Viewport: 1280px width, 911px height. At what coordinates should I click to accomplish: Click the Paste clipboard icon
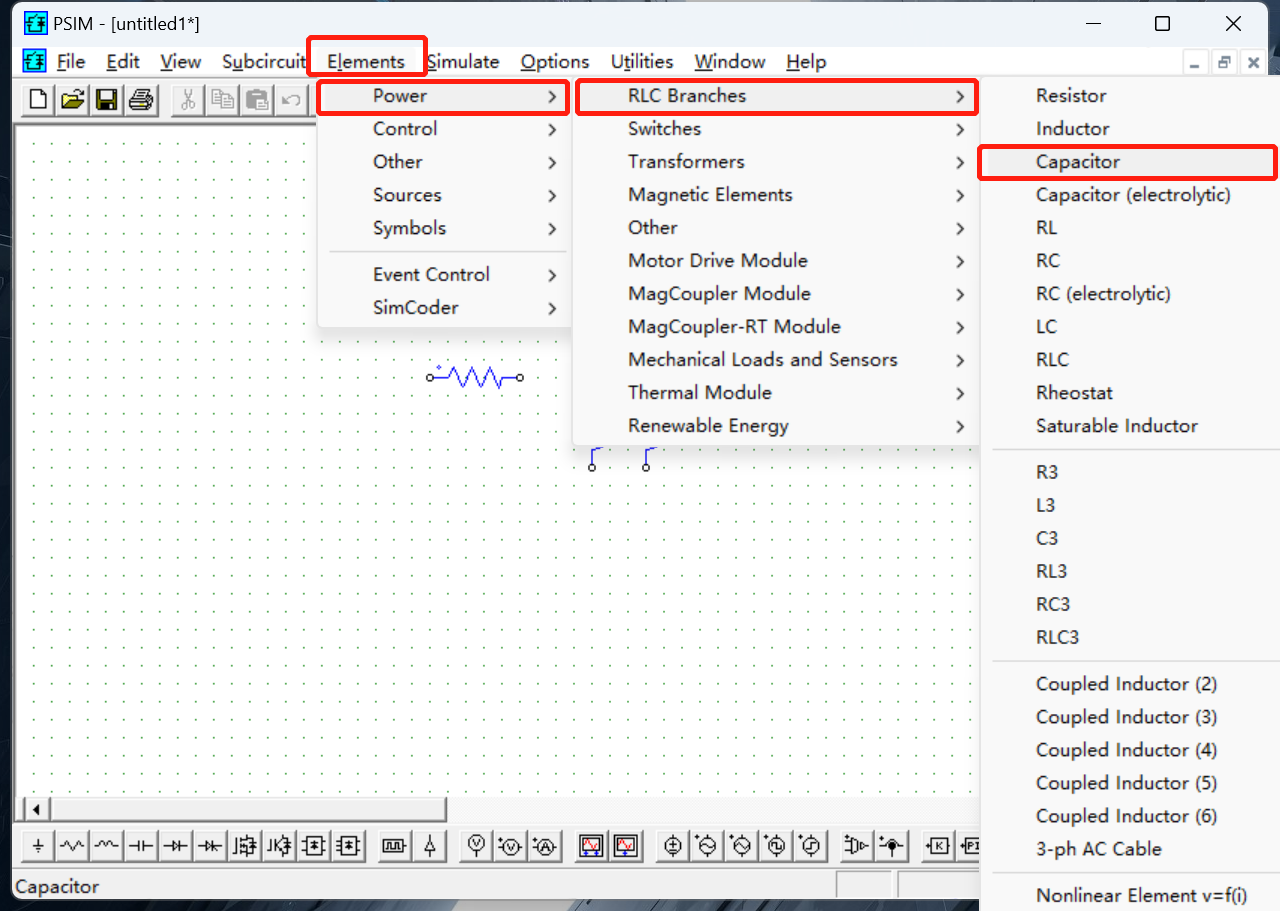257,99
